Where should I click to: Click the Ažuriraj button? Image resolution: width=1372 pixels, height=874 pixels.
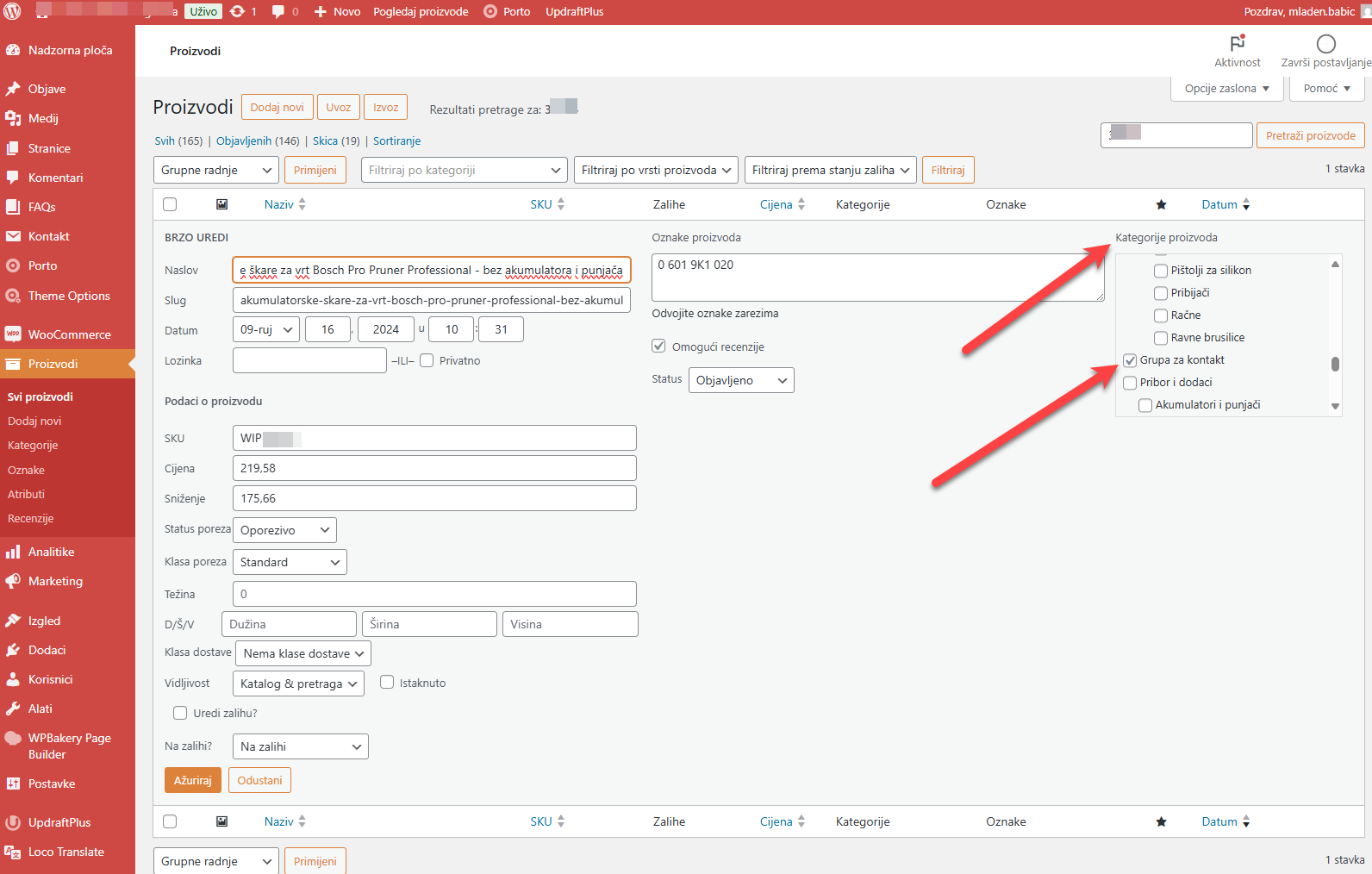[192, 780]
